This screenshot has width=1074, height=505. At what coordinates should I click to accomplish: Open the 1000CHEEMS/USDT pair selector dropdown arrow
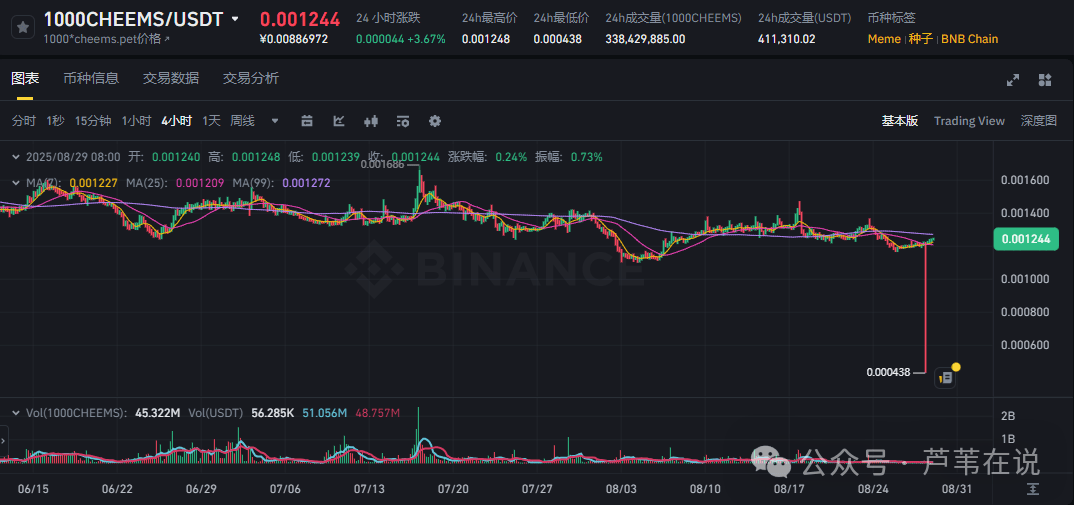click(x=236, y=19)
